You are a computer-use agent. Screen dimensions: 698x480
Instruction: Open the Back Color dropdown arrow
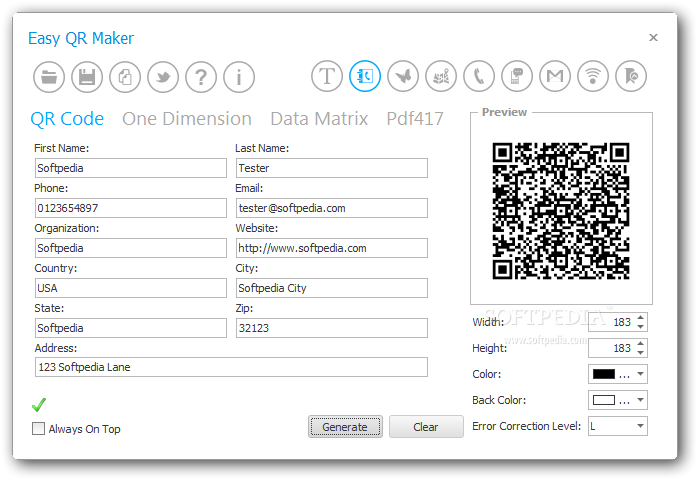point(640,400)
